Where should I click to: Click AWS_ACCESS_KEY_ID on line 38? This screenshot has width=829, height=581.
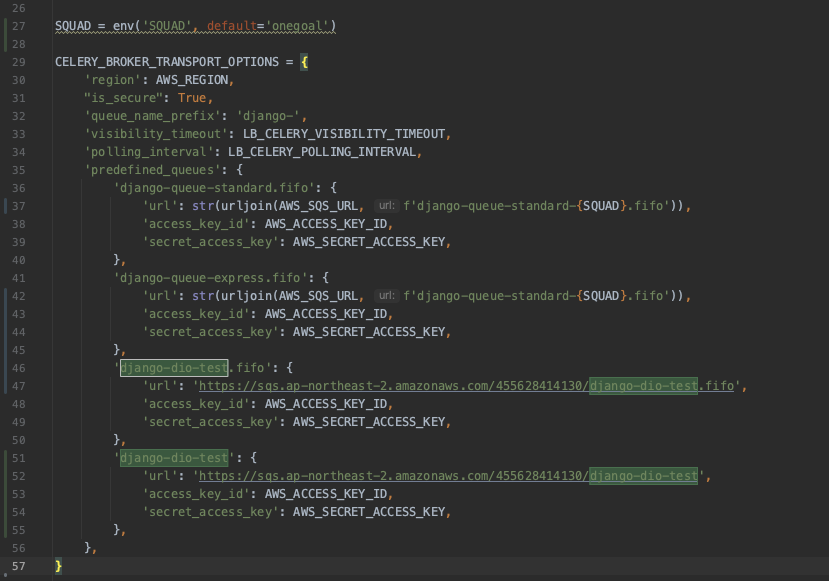326,224
